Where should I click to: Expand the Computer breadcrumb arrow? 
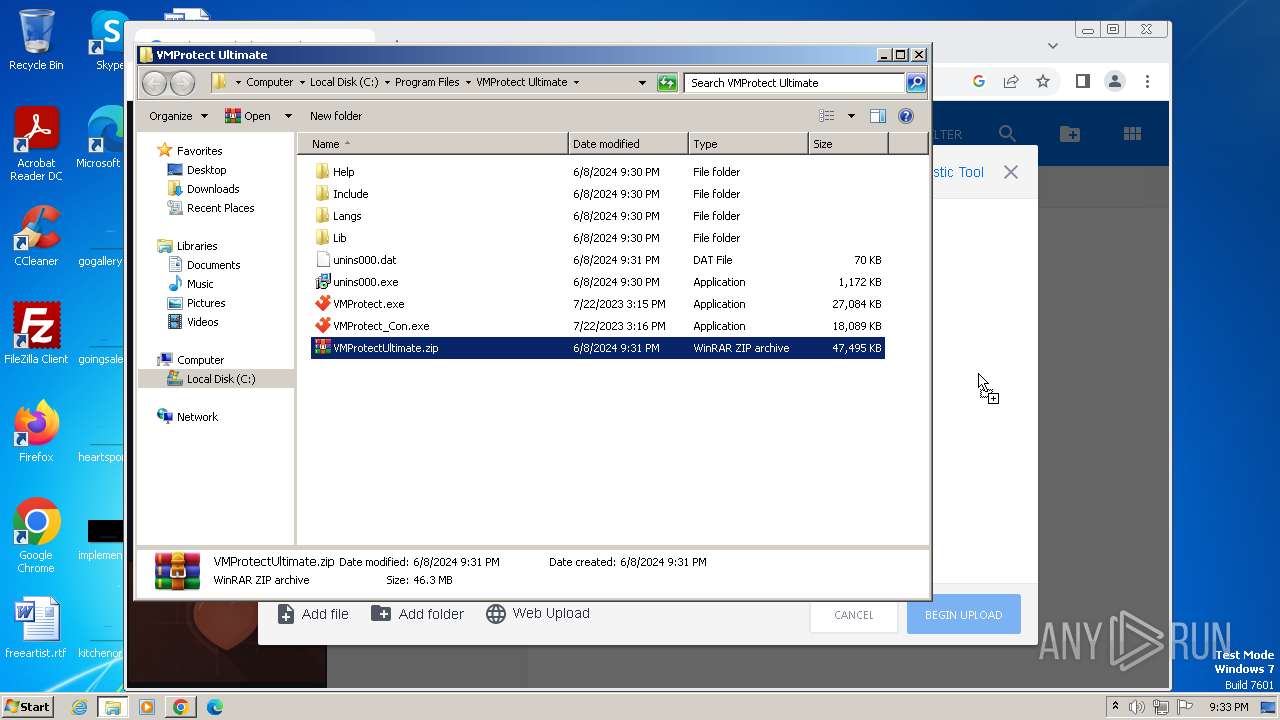coord(301,83)
